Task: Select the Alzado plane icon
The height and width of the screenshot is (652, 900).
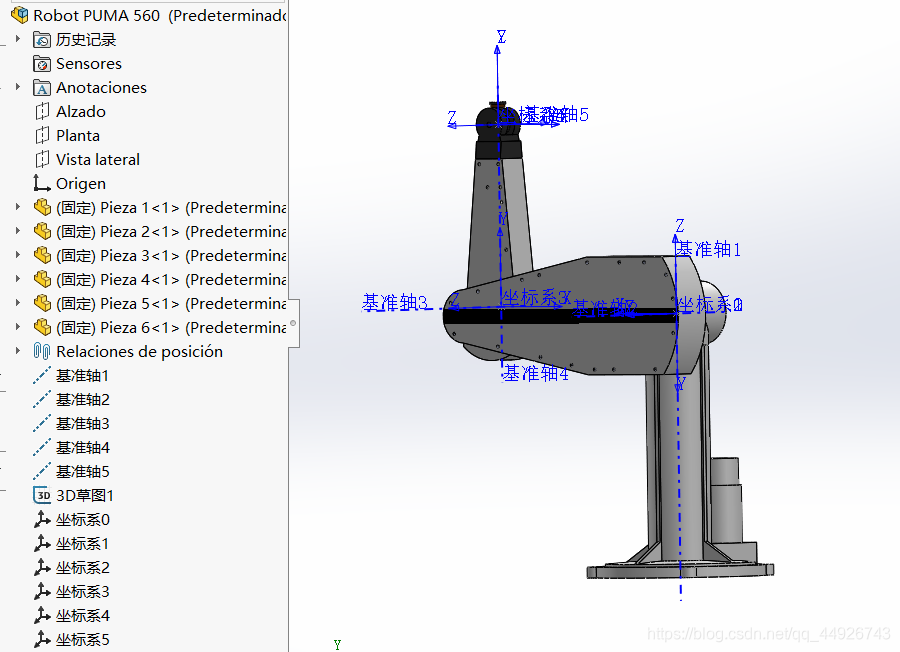Action: (x=42, y=111)
